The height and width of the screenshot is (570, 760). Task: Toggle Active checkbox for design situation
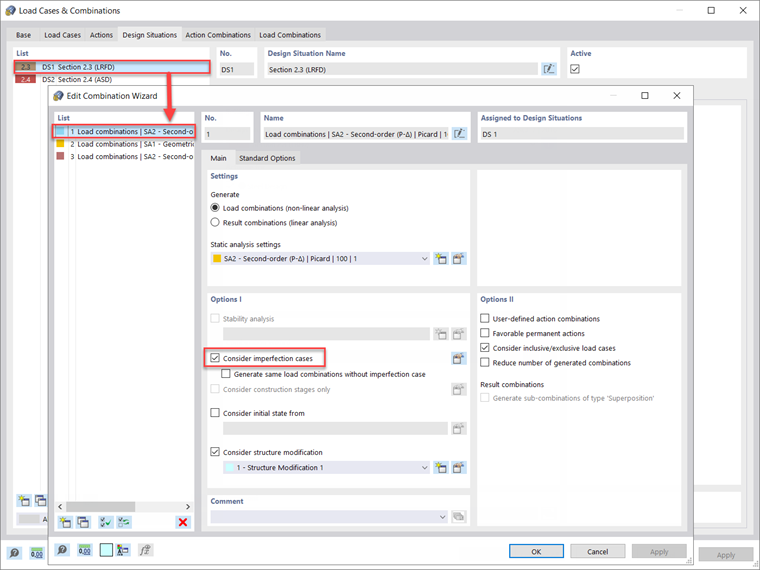pos(575,69)
